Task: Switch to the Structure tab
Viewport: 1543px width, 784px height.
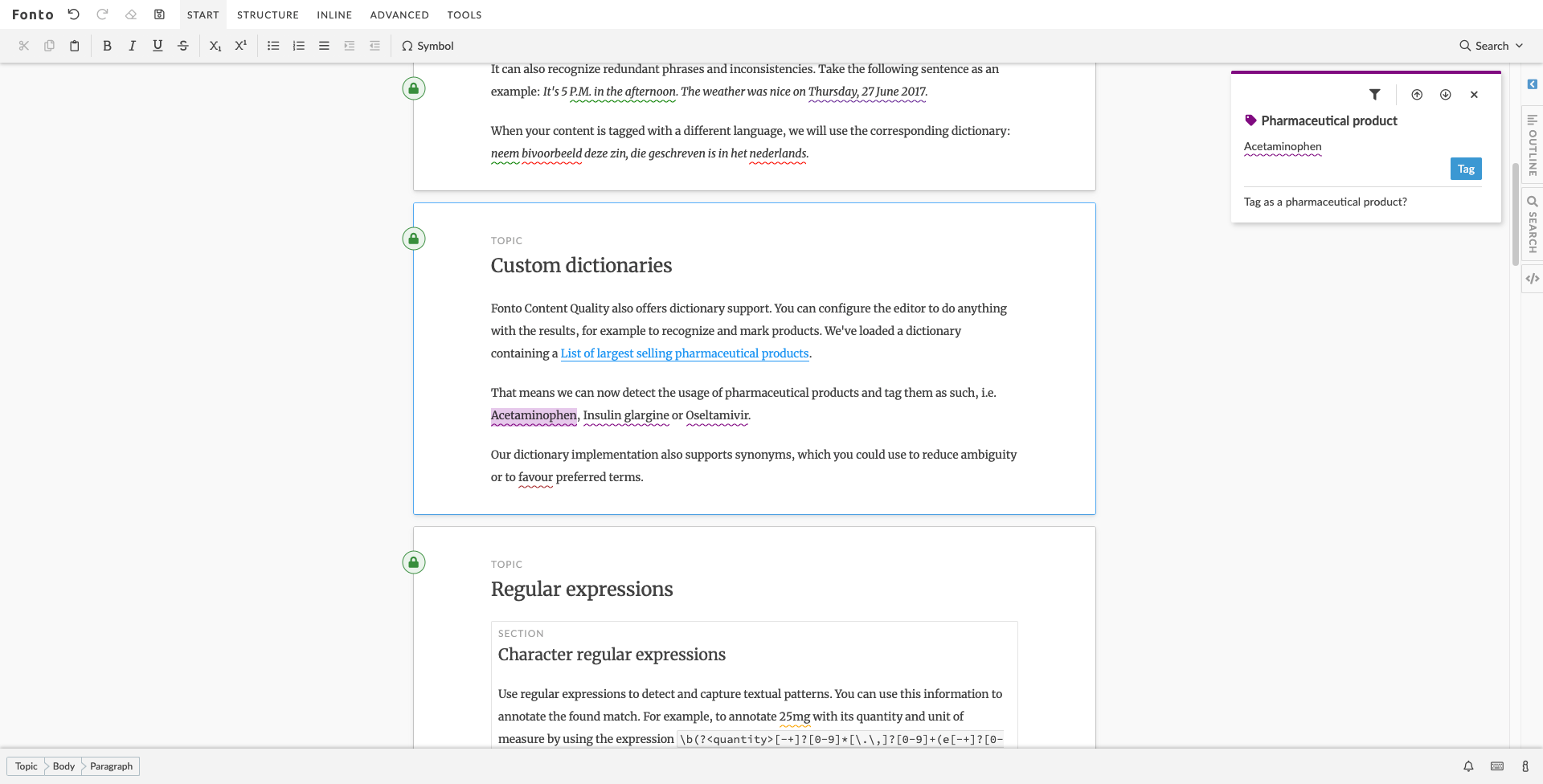Action: point(268,14)
